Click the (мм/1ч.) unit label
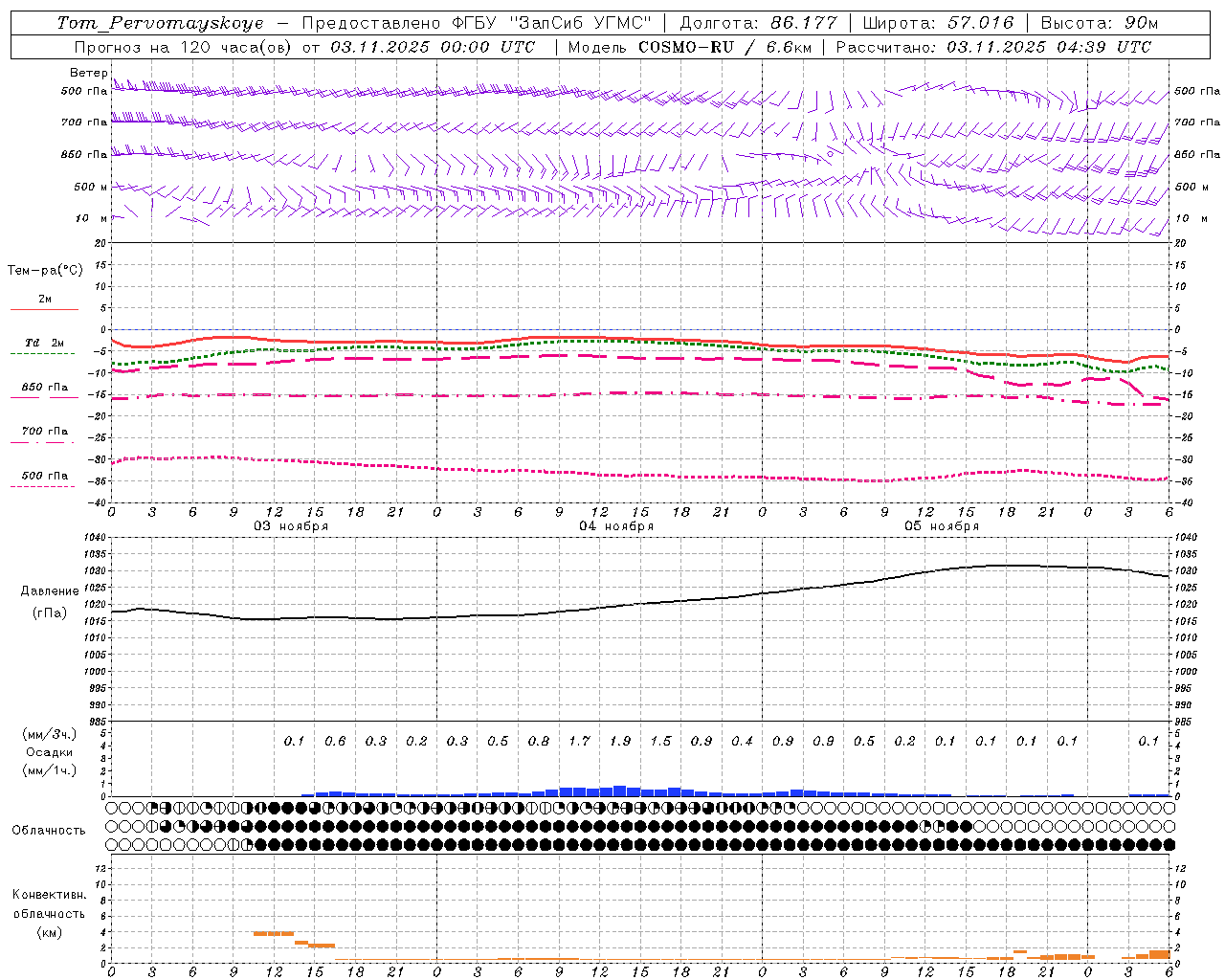Image resolution: width=1225 pixels, height=980 pixels. pyautogui.click(x=49, y=770)
